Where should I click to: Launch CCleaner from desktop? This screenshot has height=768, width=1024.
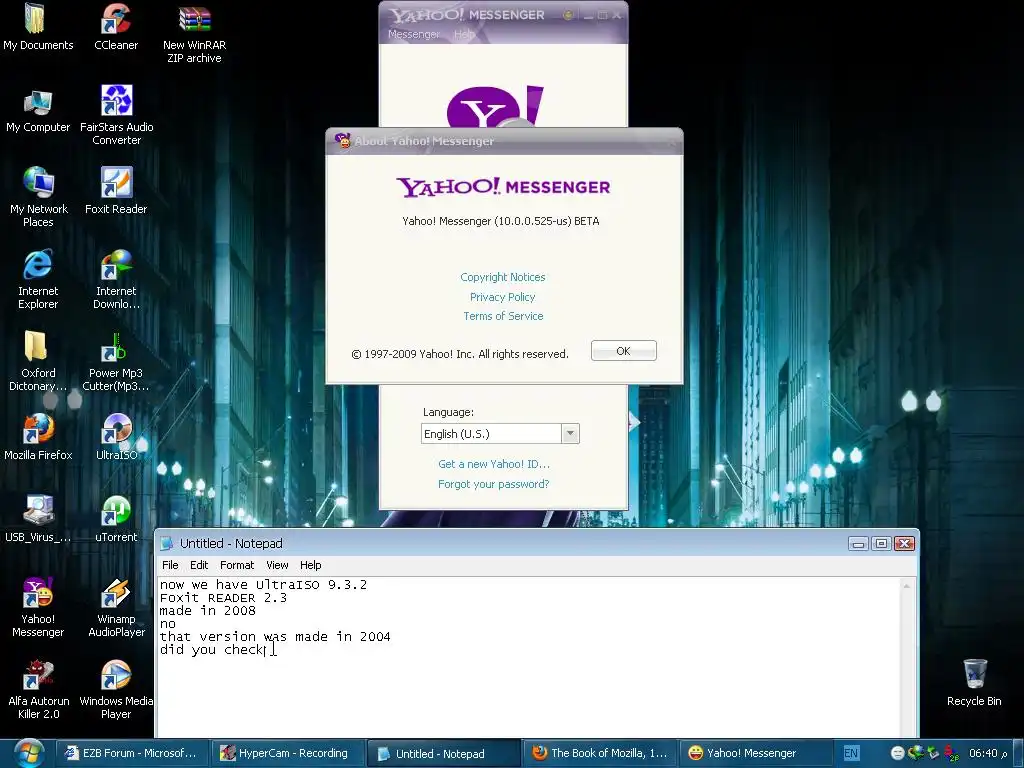[116, 27]
